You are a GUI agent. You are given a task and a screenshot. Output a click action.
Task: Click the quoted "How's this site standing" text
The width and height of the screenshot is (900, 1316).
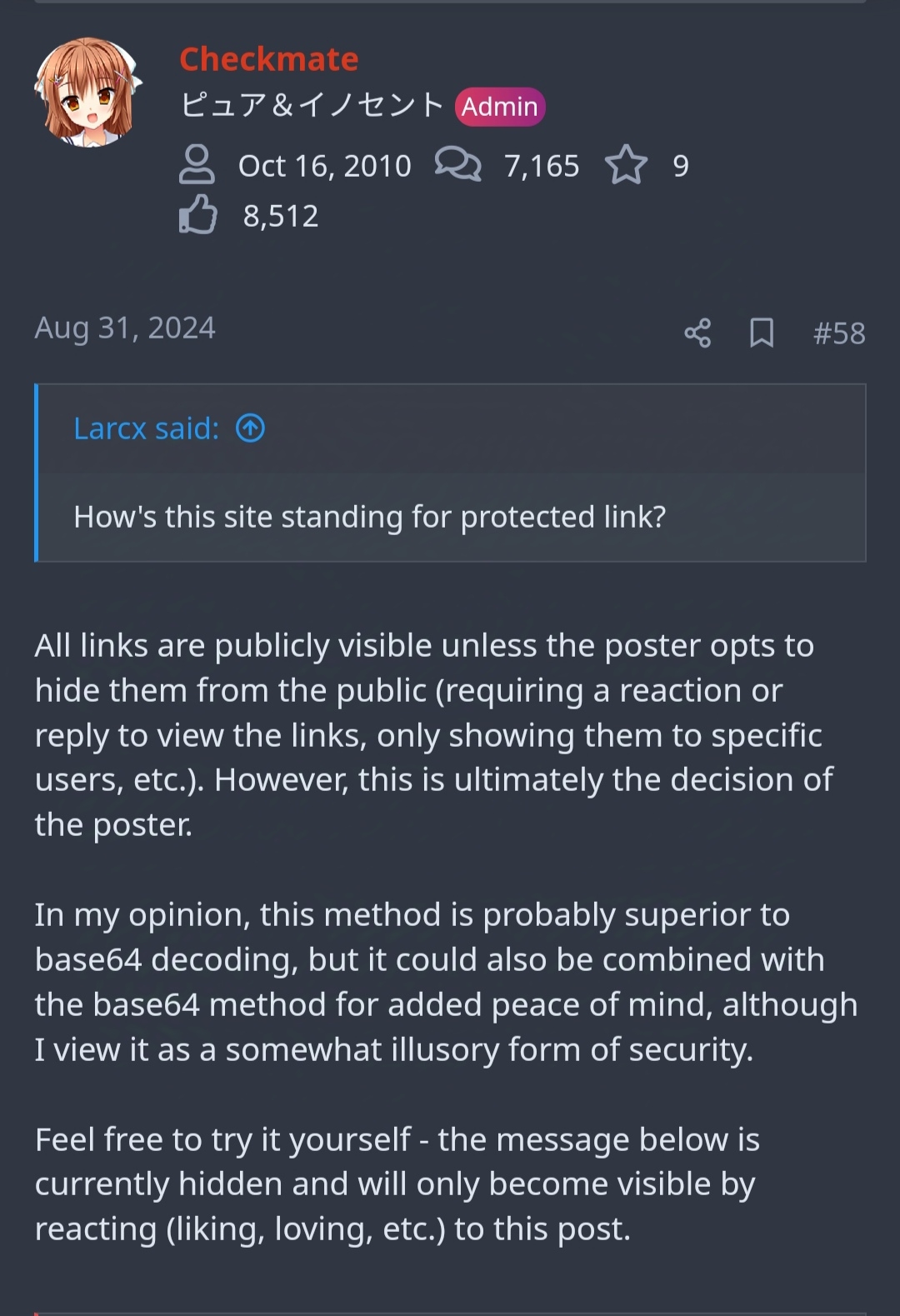[x=370, y=517]
